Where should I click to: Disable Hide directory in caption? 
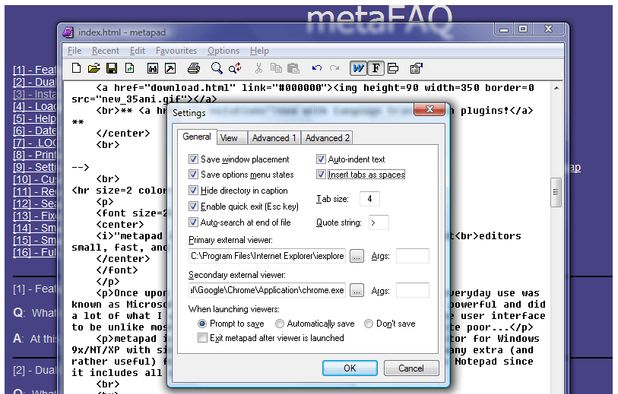click(x=193, y=191)
